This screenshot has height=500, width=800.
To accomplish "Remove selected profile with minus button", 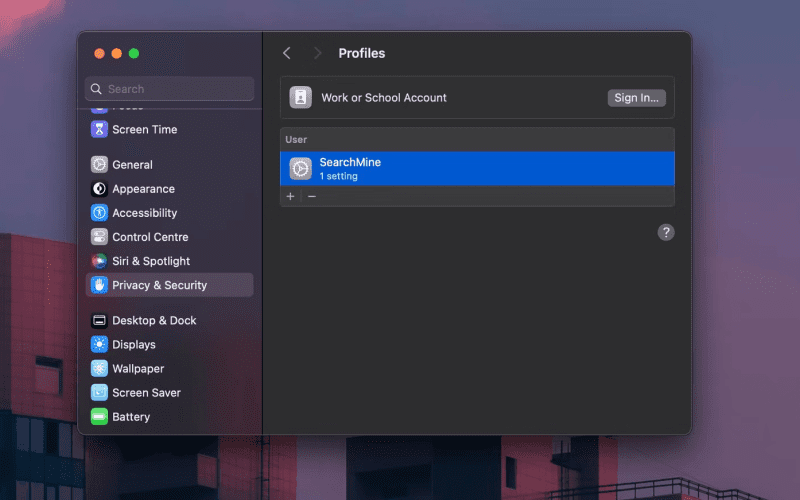I will pyautogui.click(x=312, y=196).
